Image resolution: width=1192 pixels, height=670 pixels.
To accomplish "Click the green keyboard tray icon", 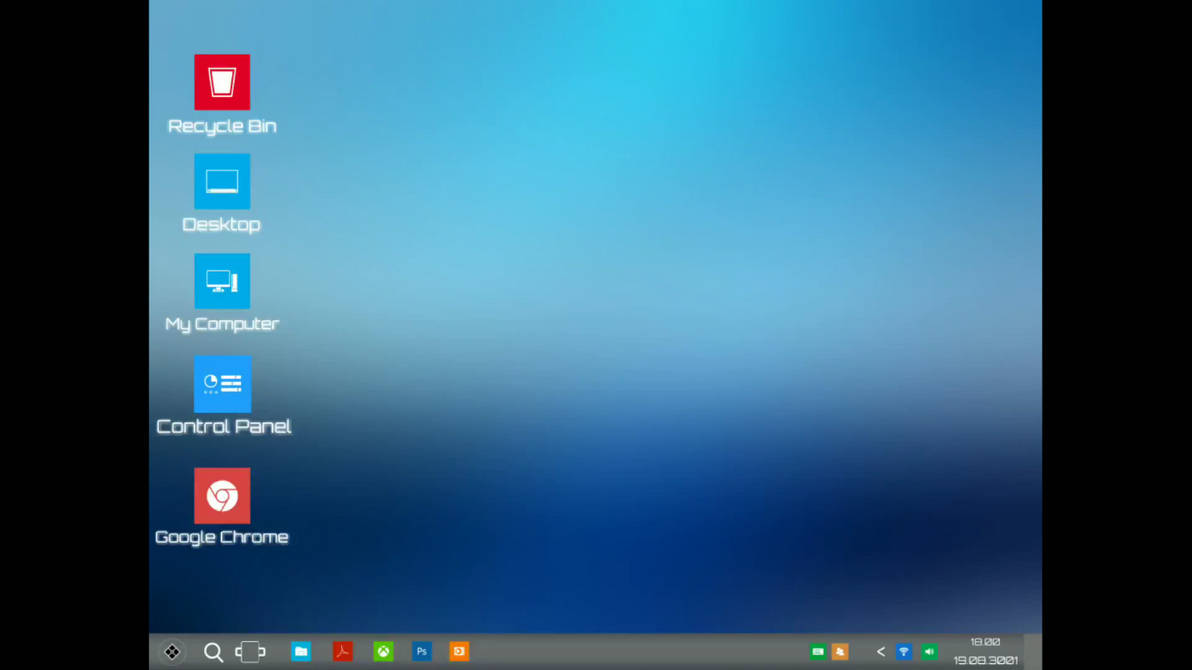I will [x=818, y=652].
